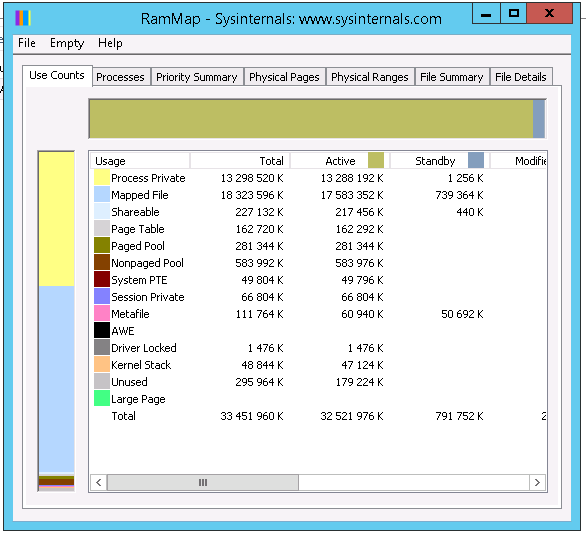Sort by the Active column header
Viewport: 586px width, 535px height.
point(340,161)
